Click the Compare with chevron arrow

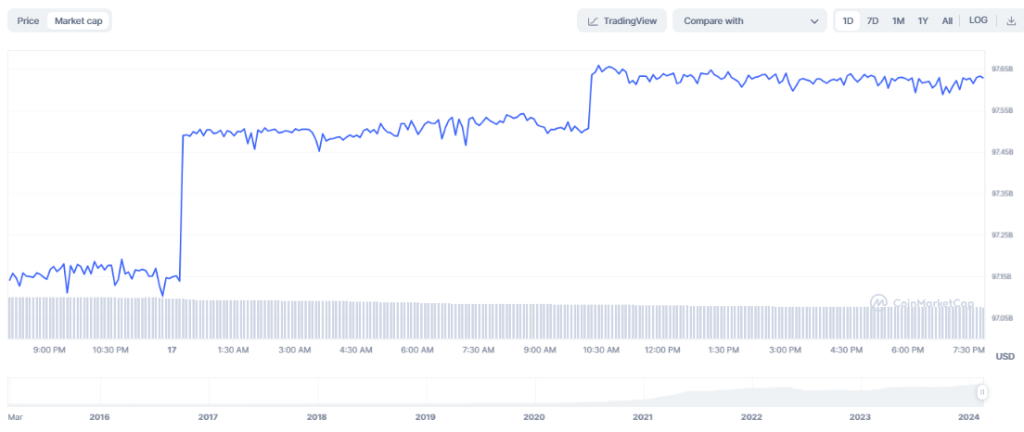tap(813, 21)
